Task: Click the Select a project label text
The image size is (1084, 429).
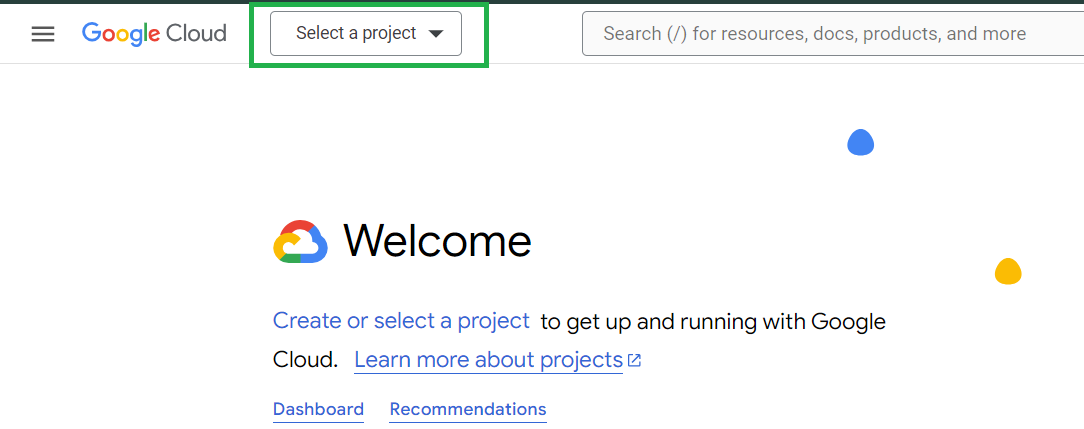Action: point(356,34)
